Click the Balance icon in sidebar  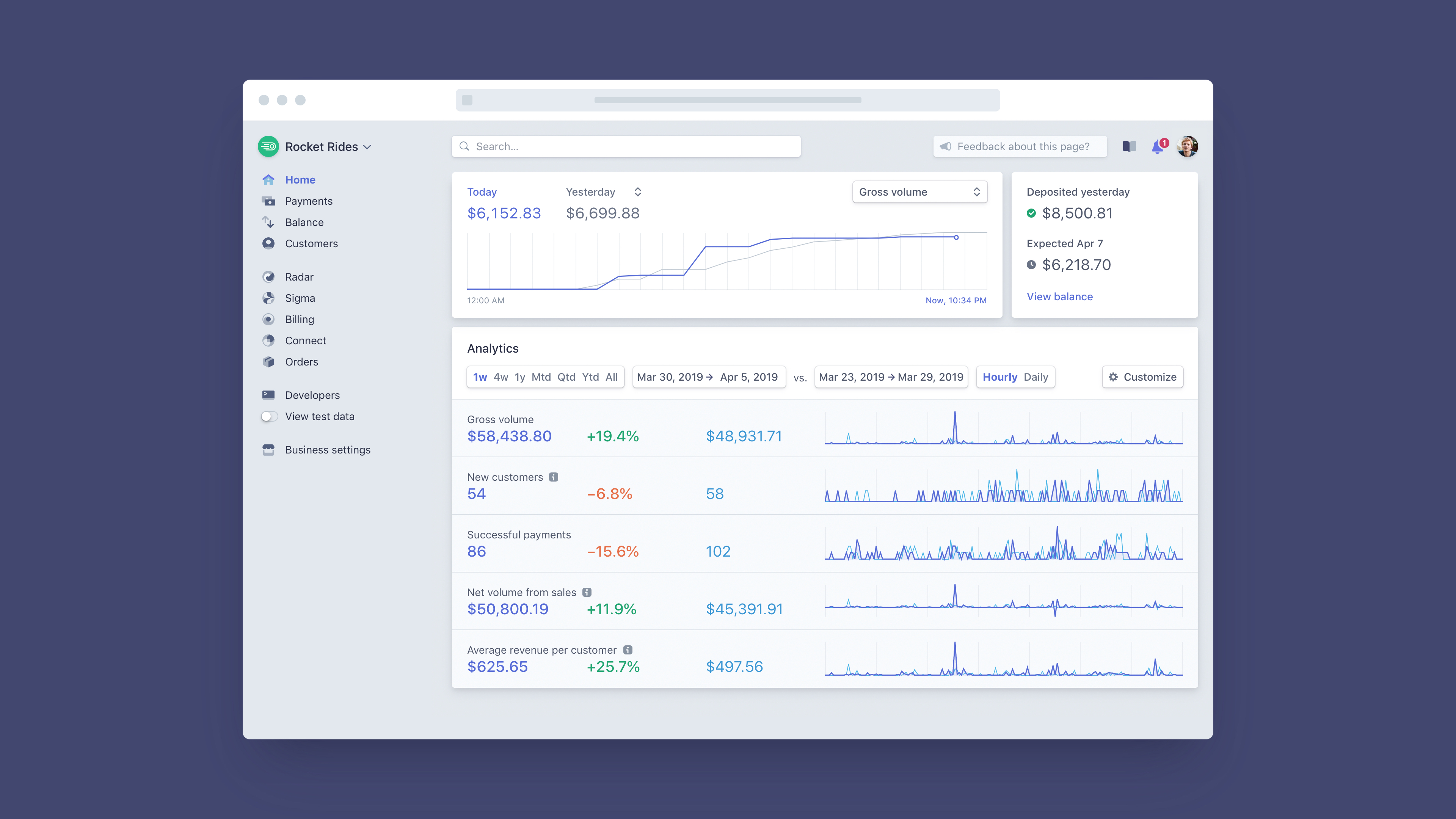[268, 222]
